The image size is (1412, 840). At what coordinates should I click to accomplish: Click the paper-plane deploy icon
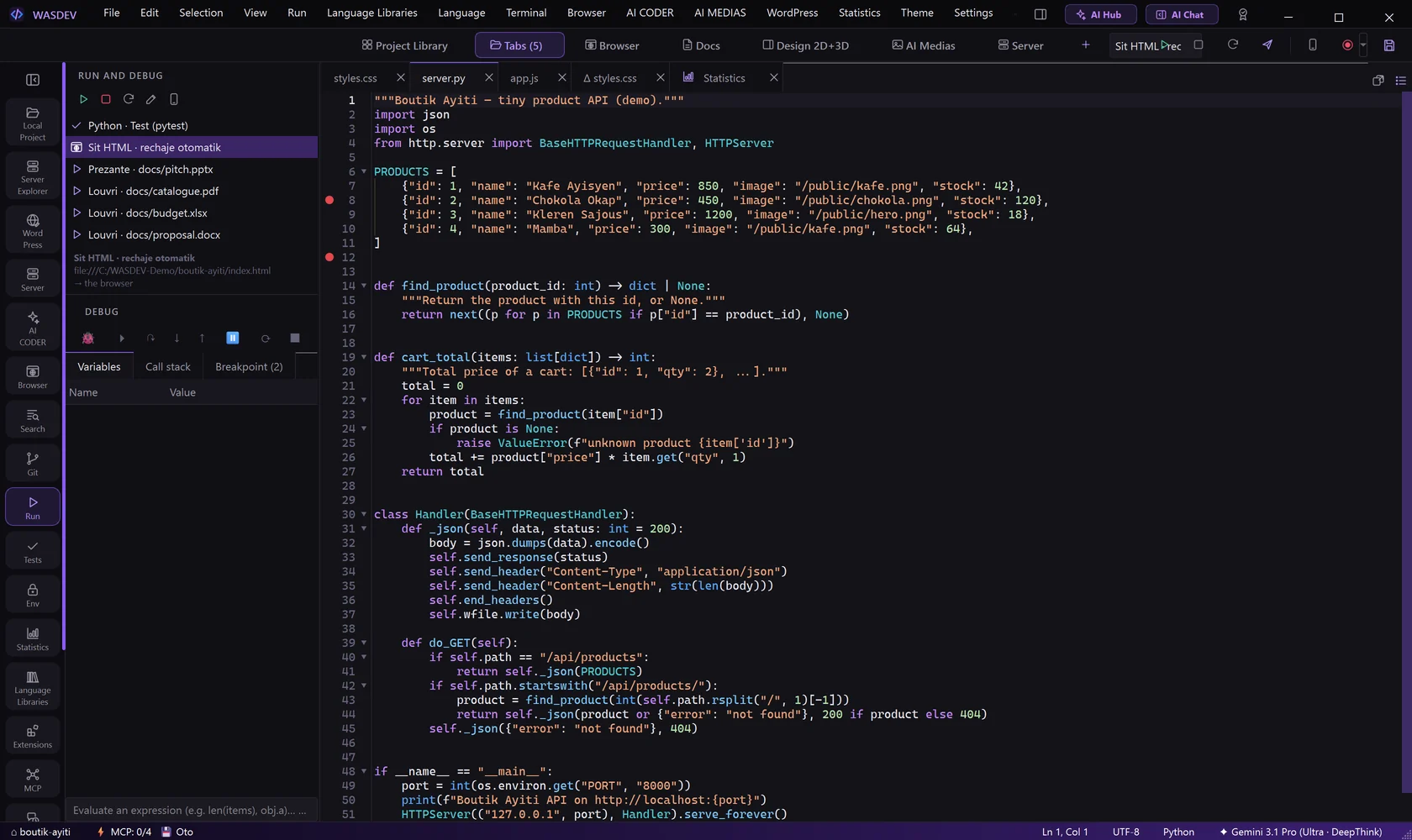tap(1267, 45)
